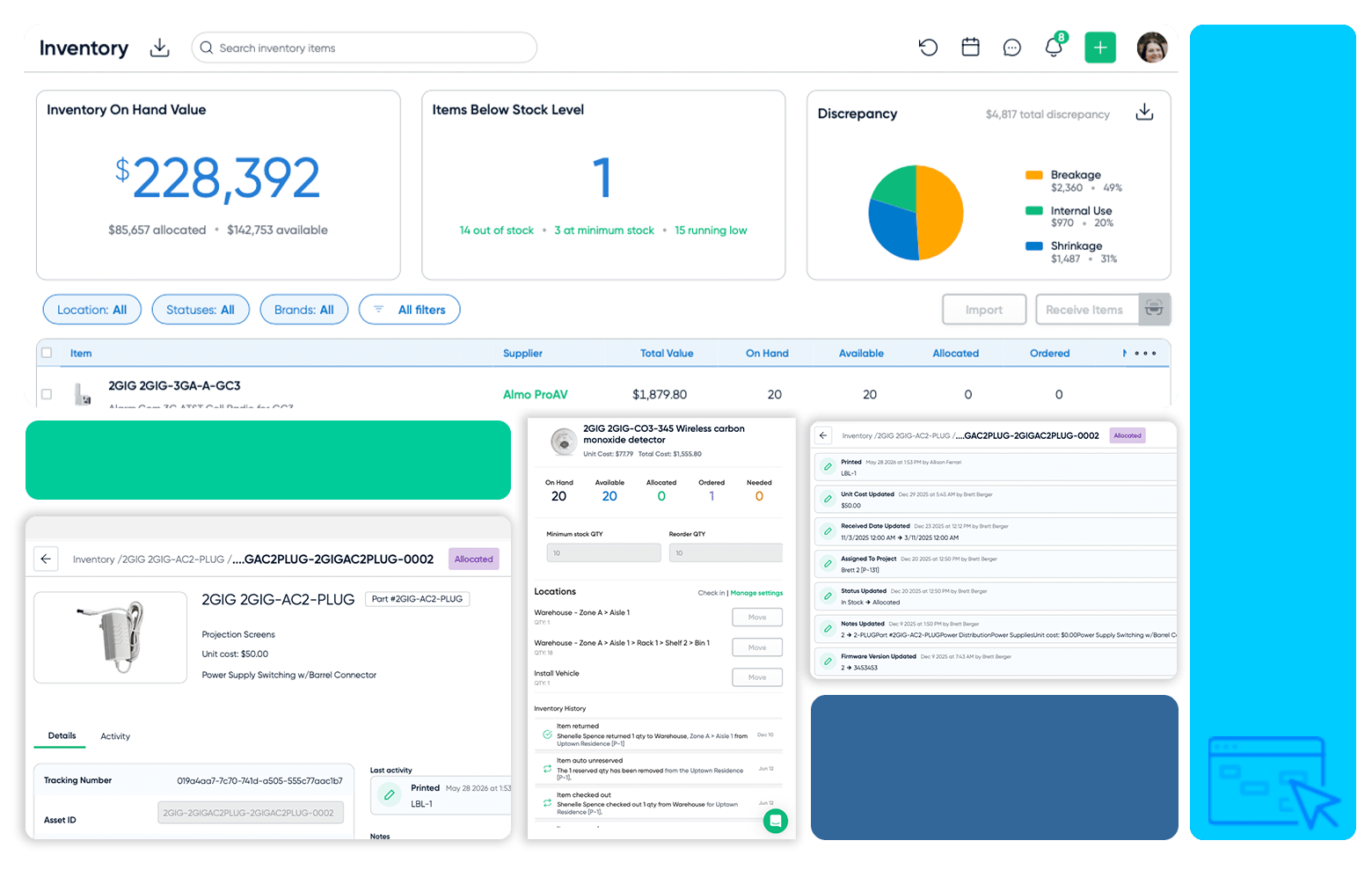Switch to the Details tab
Screen dimensions: 1372x870
pos(62,735)
